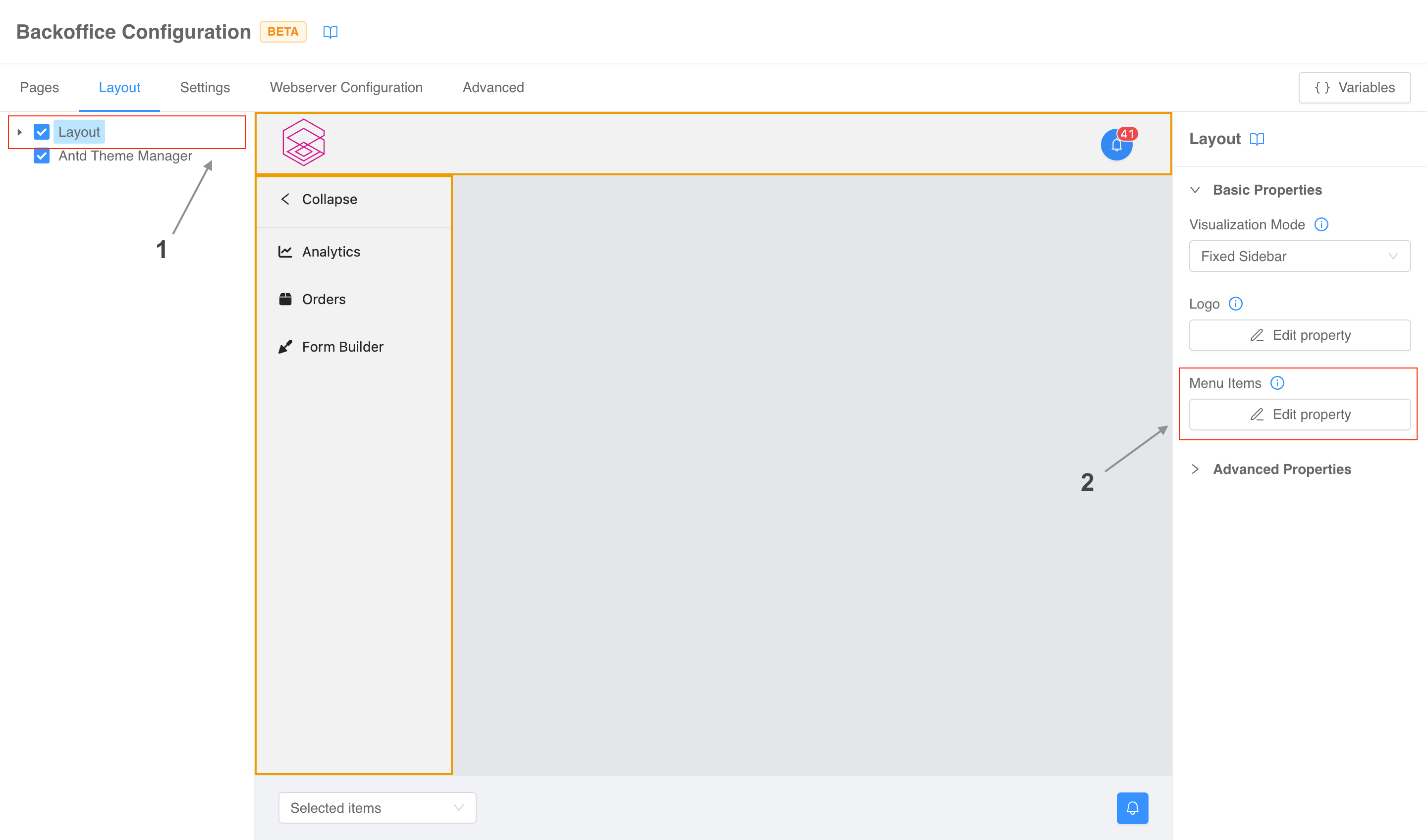Edit the Menu Items property
The width and height of the screenshot is (1427, 840).
point(1300,414)
